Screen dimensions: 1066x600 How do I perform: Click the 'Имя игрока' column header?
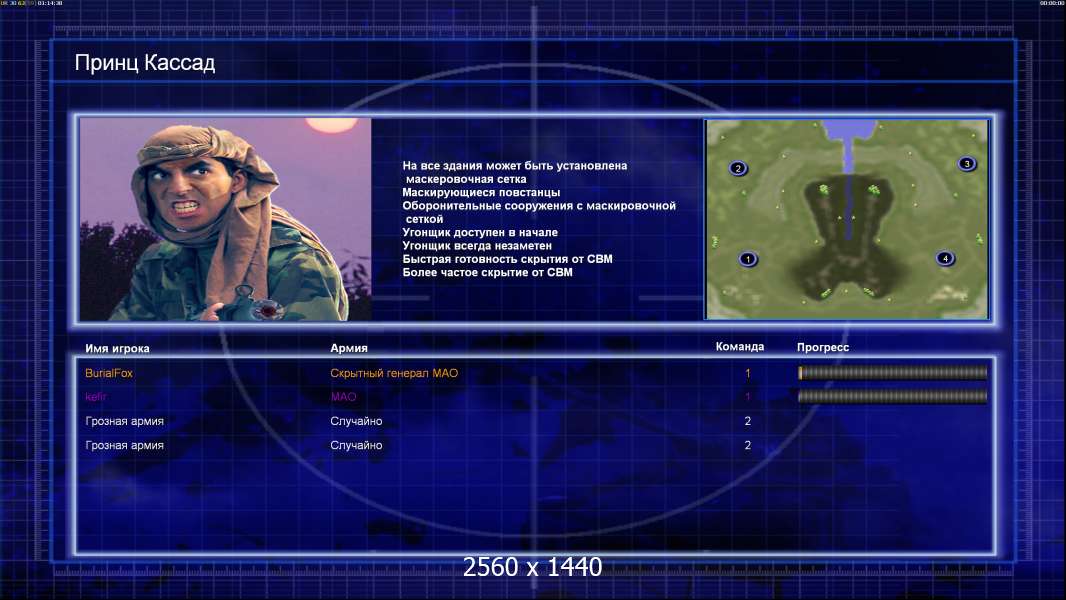coord(117,349)
